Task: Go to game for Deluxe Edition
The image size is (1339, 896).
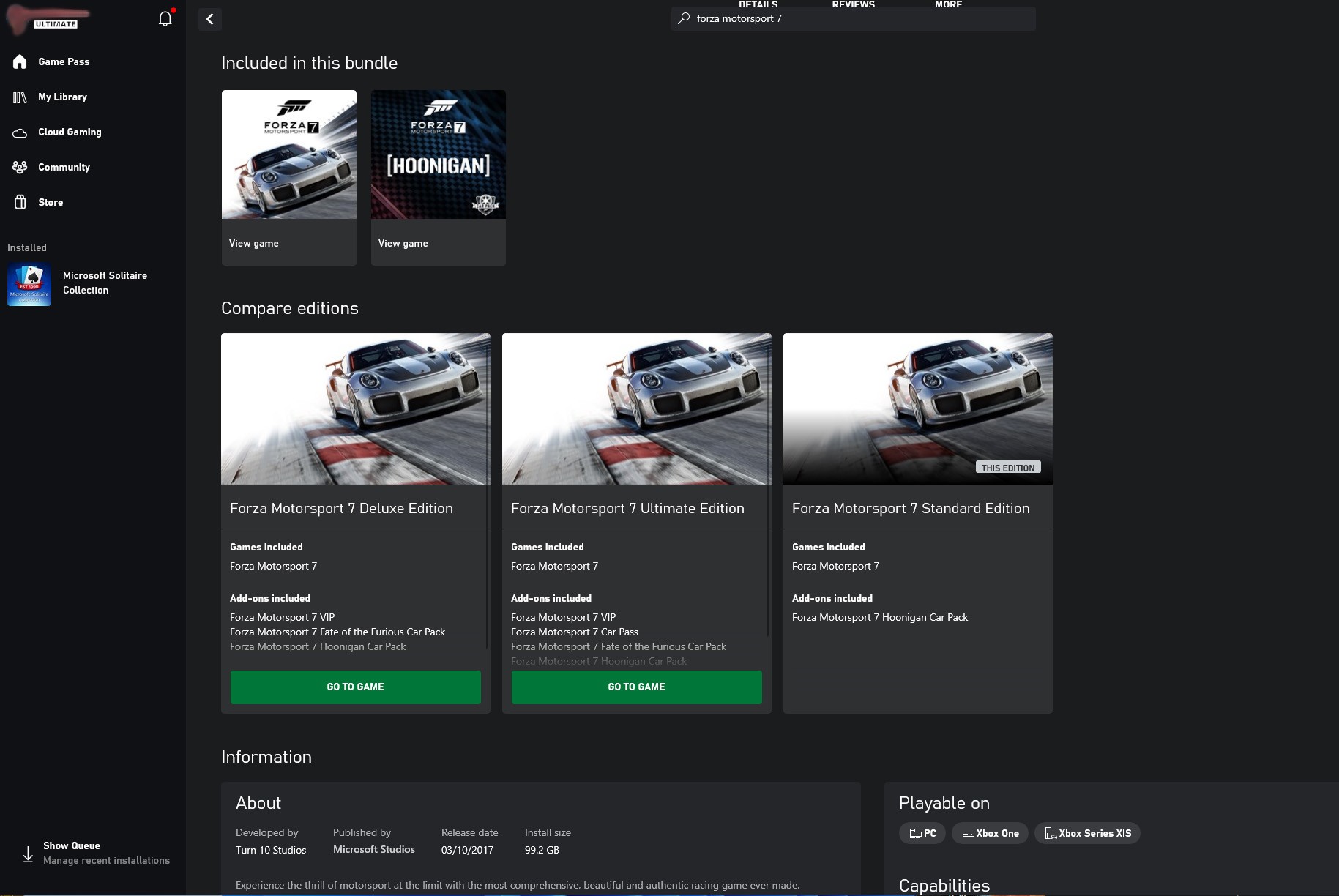Action: tap(356, 687)
